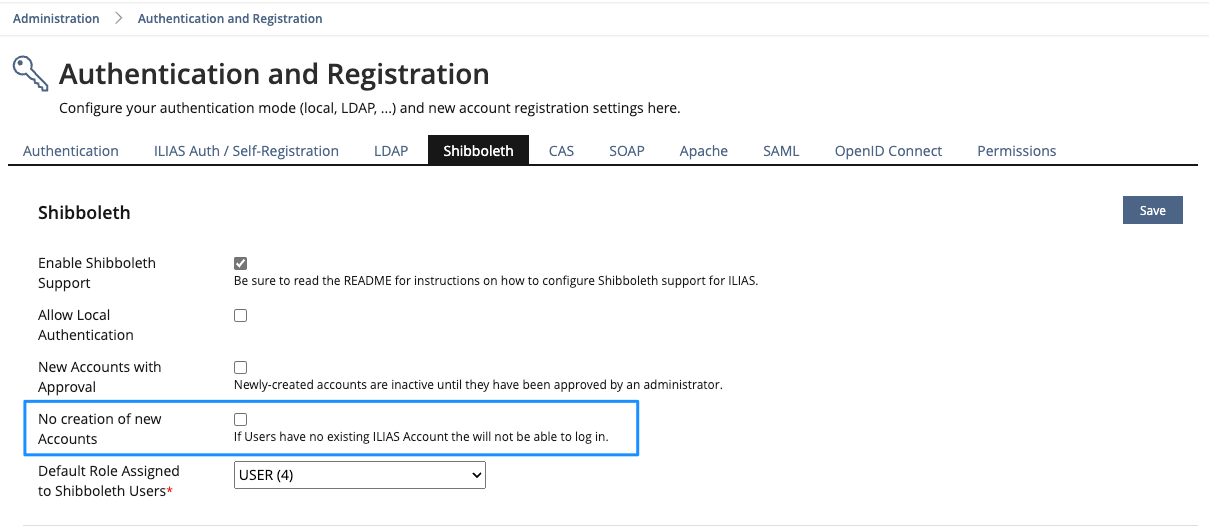Tick New Accounts with Approval checkbox

coord(240,368)
